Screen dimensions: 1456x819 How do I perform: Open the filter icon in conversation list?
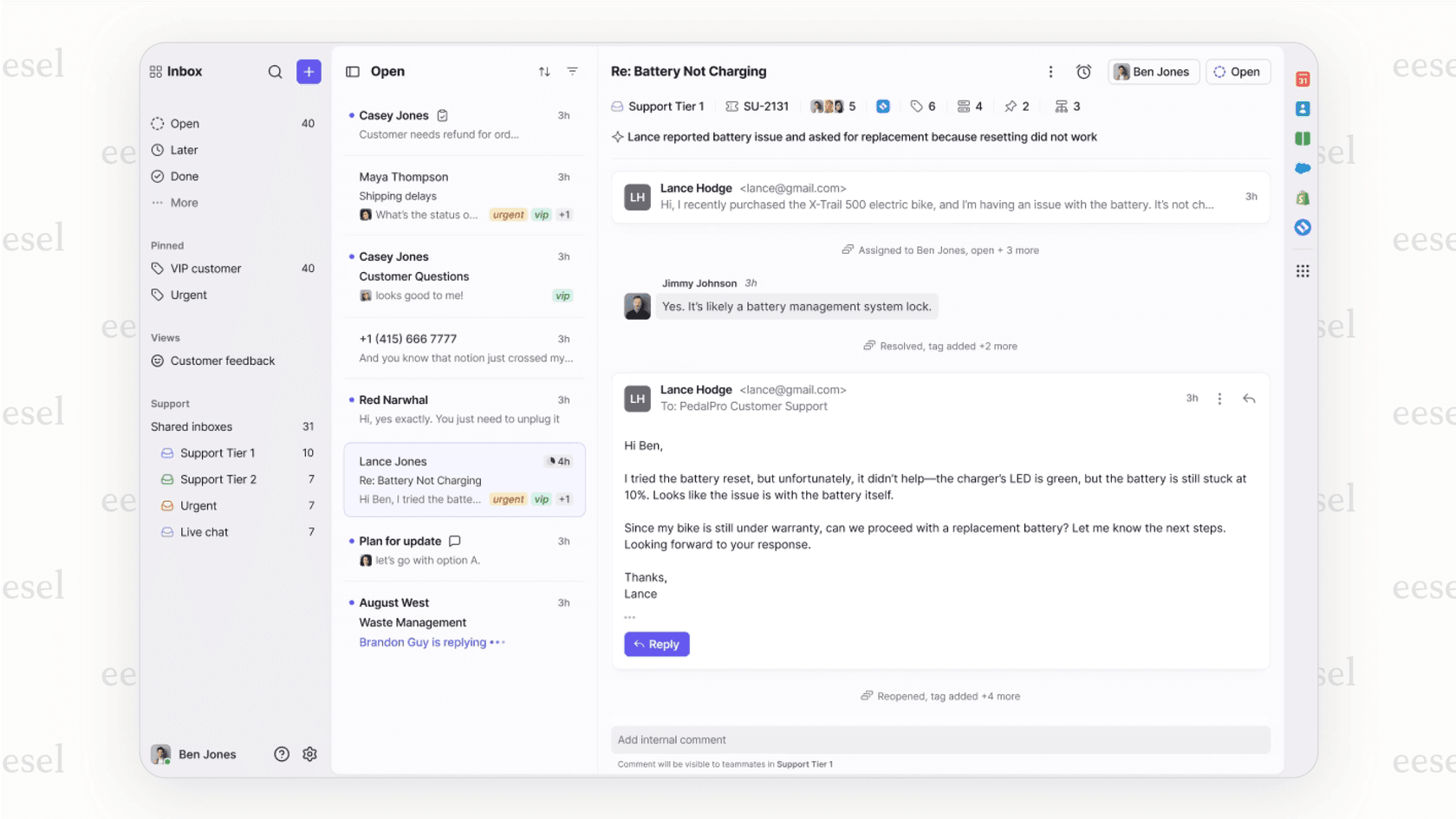tap(572, 72)
